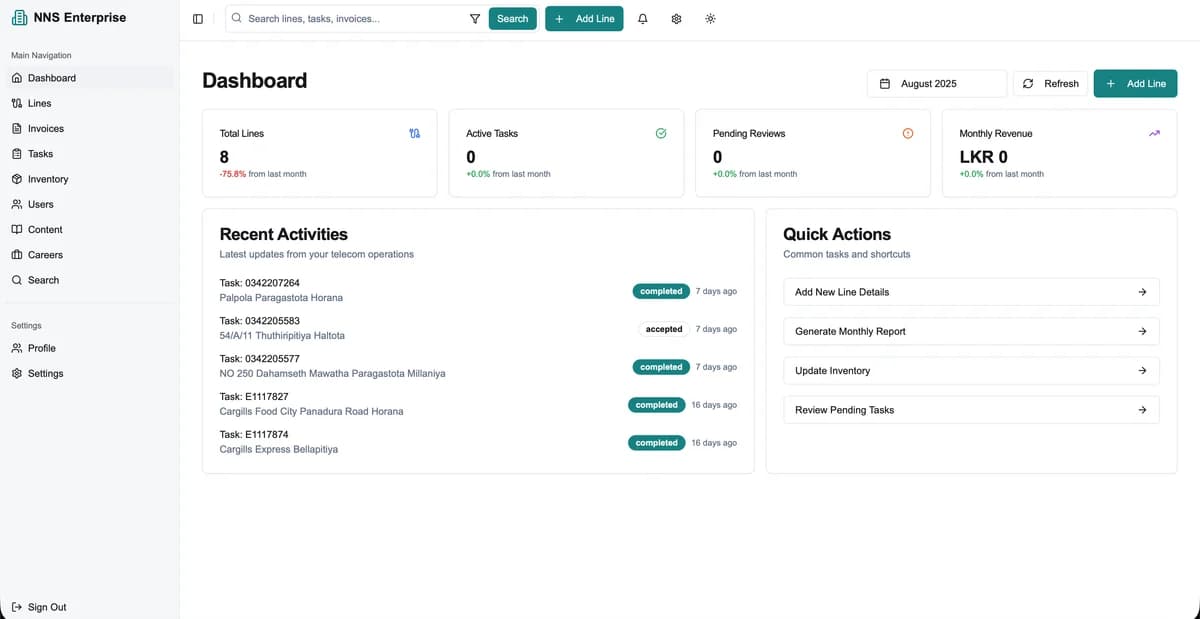Click the Content book icon in sidebar
Viewport: 1200px width, 619px height.
pos(16,230)
